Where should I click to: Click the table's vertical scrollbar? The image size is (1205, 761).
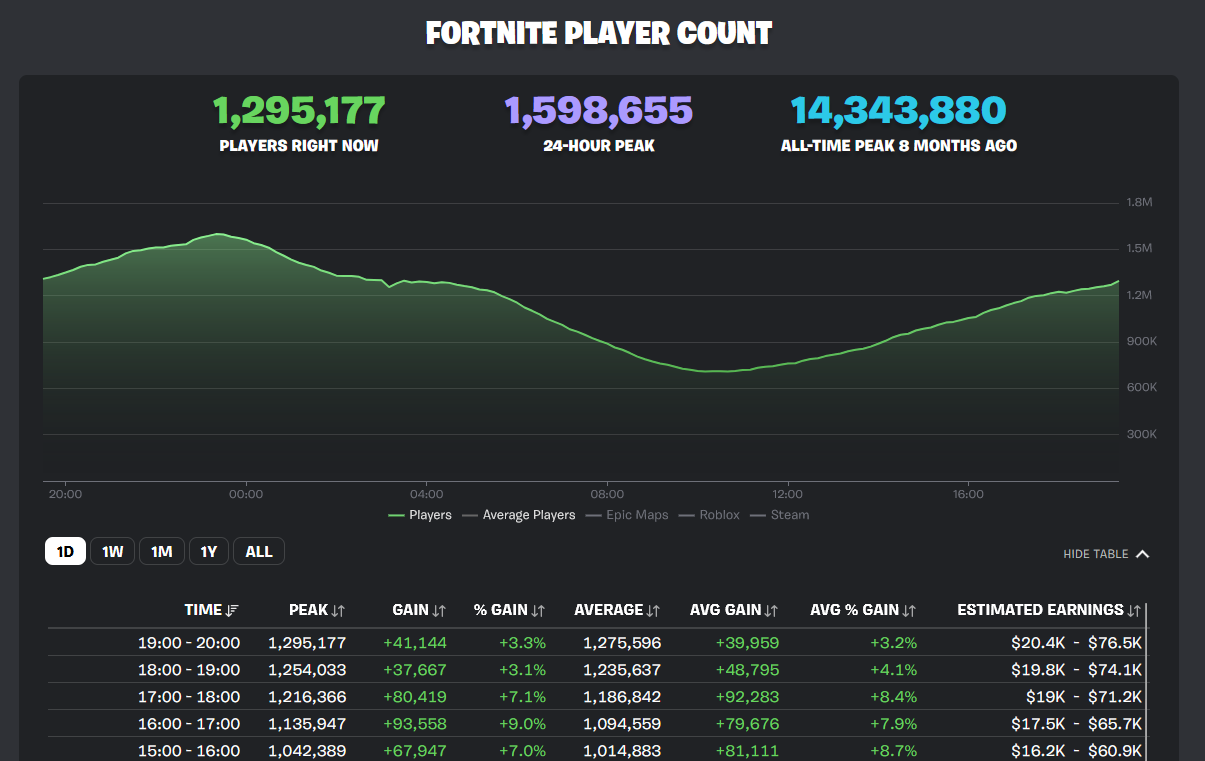click(1146, 680)
